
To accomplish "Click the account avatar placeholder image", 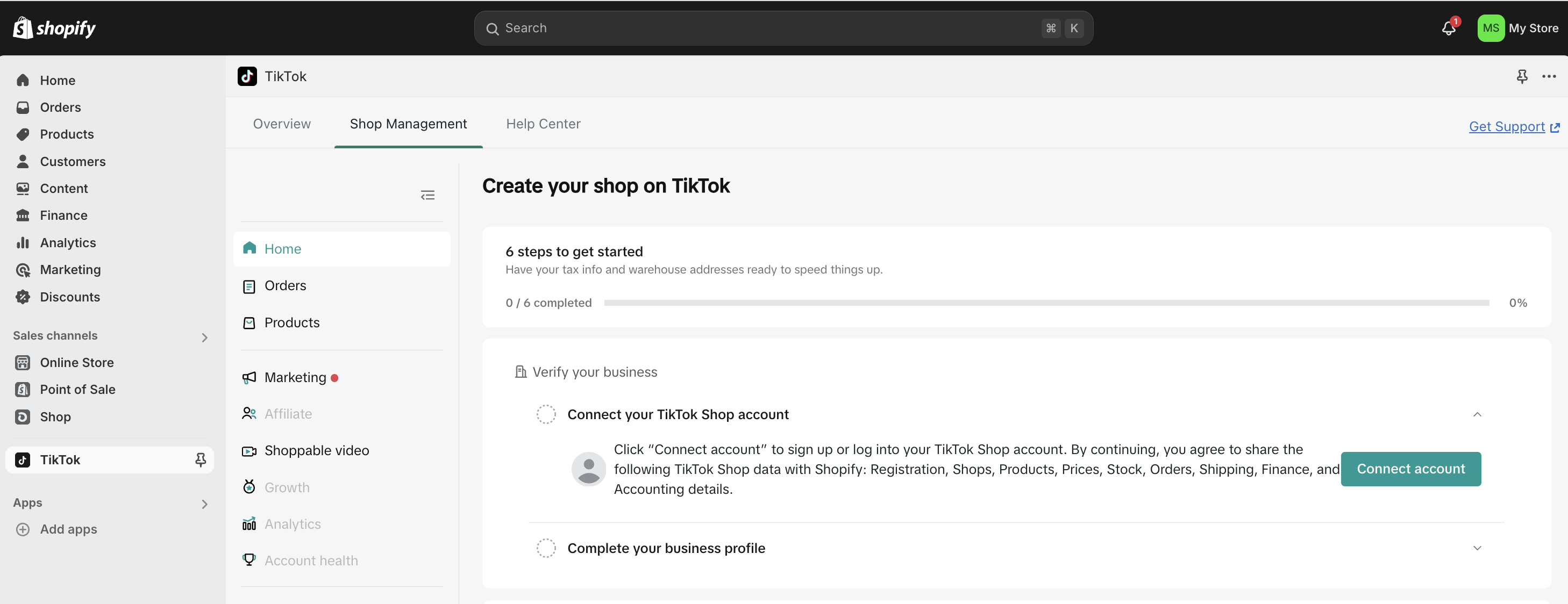I will click(589, 469).
